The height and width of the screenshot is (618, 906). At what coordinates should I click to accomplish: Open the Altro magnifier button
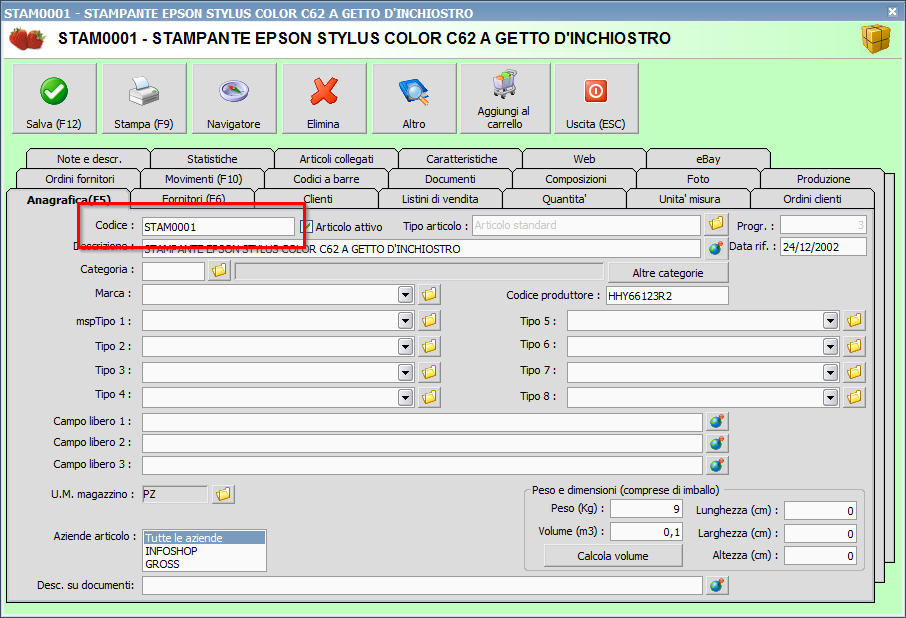414,99
